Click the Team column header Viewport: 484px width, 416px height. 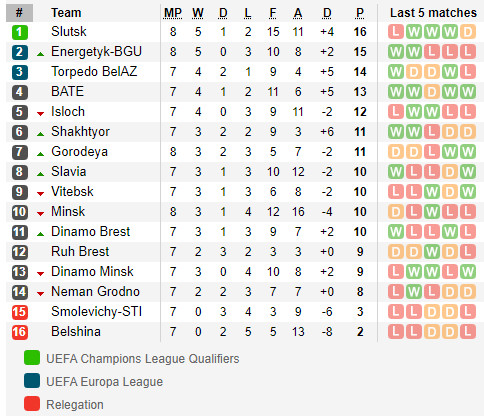[66, 13]
